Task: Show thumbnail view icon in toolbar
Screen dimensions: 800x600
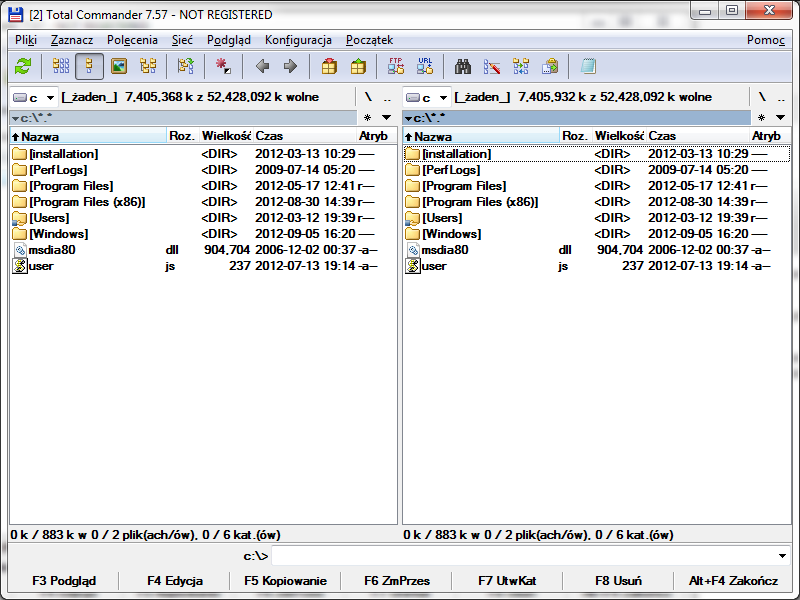Action: 119,66
